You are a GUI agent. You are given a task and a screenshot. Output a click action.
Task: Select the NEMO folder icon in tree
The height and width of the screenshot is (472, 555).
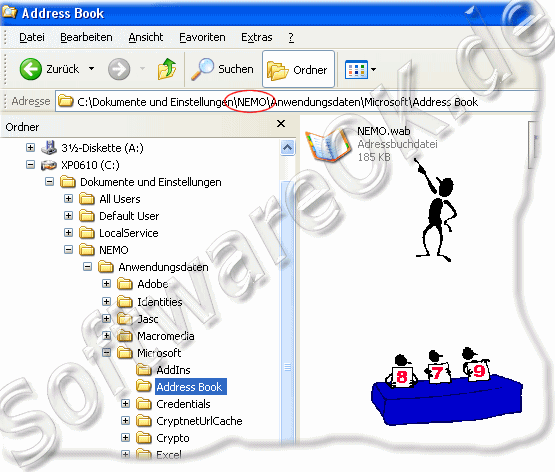coord(87,250)
